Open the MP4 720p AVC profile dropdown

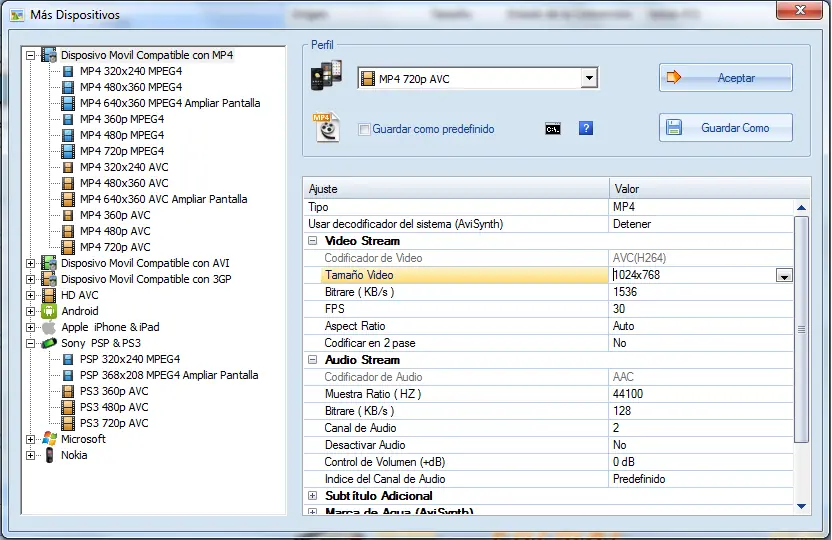click(x=589, y=79)
